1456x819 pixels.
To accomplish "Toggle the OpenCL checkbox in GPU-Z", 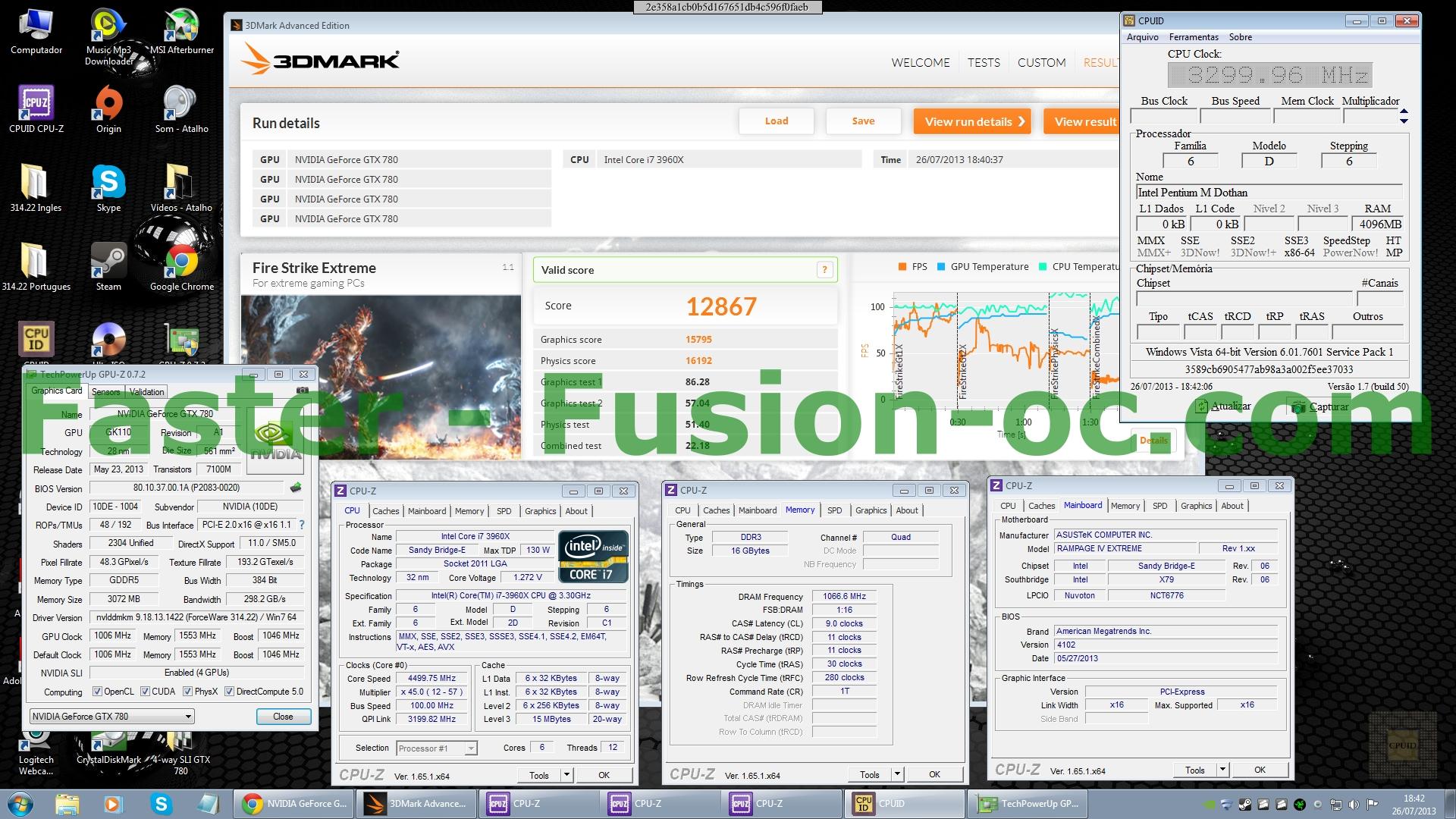I will tap(97, 692).
